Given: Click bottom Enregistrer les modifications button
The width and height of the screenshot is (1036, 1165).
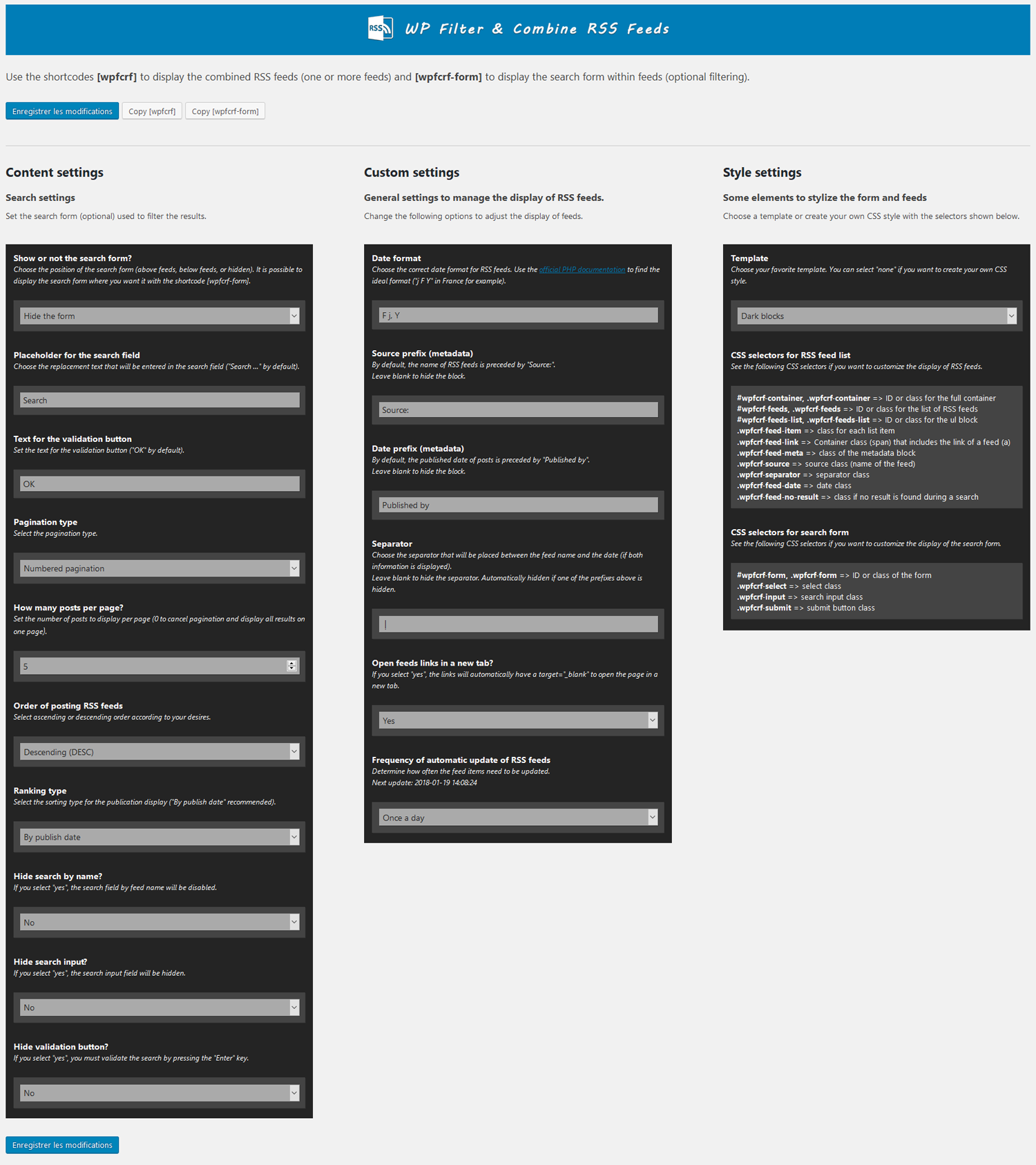Looking at the screenshot, I should point(62,1145).
